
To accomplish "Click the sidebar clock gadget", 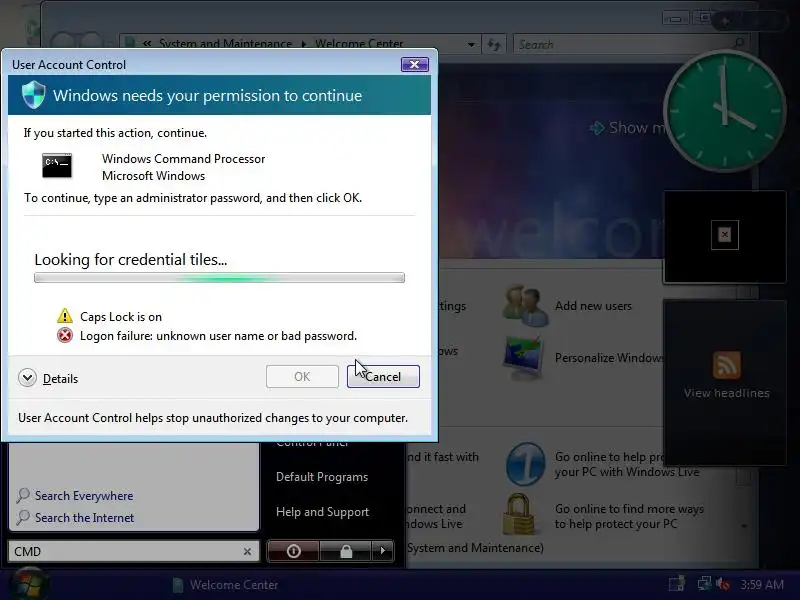I will (x=724, y=110).
